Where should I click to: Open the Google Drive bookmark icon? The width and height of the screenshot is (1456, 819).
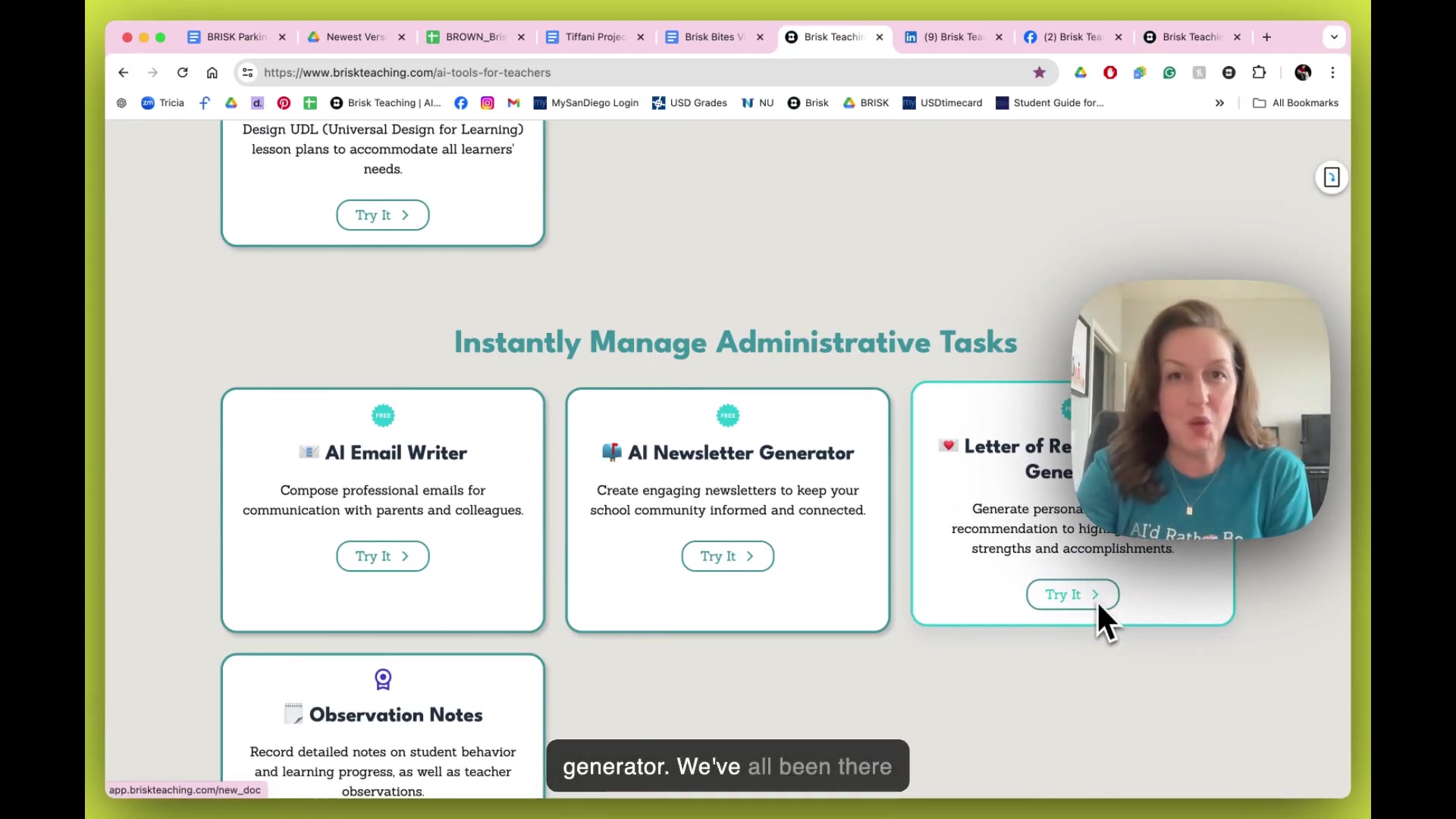[231, 103]
